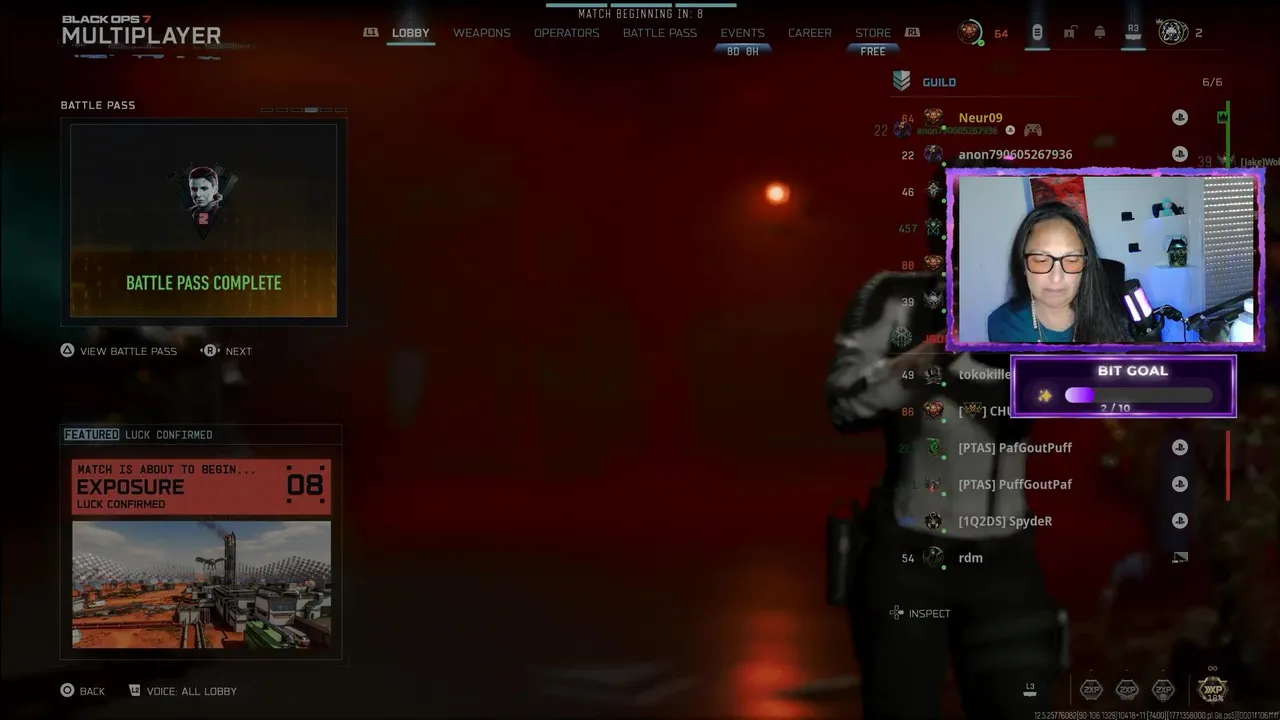Open the OPERATORS tab

click(567, 33)
